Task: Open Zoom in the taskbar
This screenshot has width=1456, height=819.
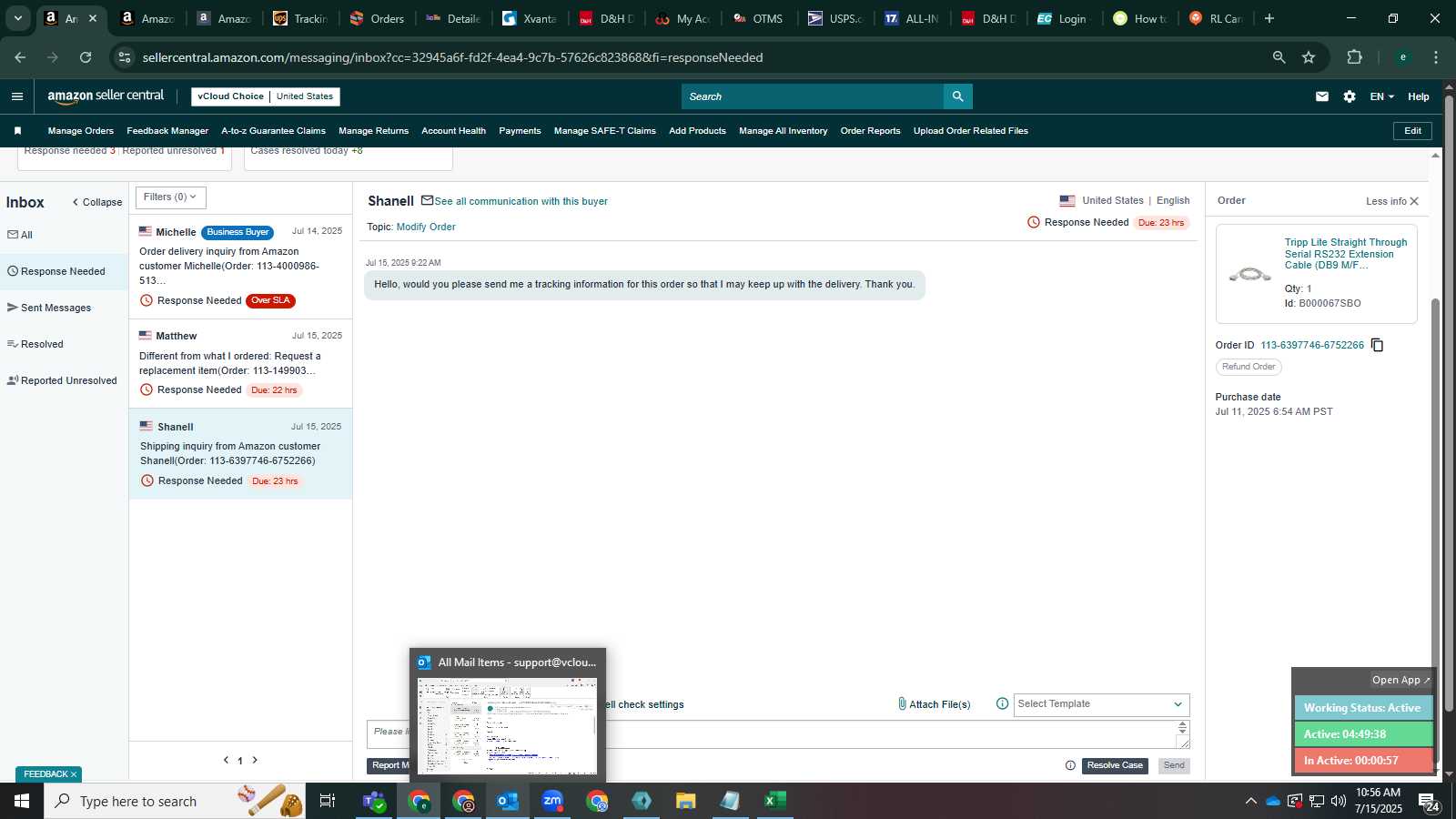Action: coord(552,801)
